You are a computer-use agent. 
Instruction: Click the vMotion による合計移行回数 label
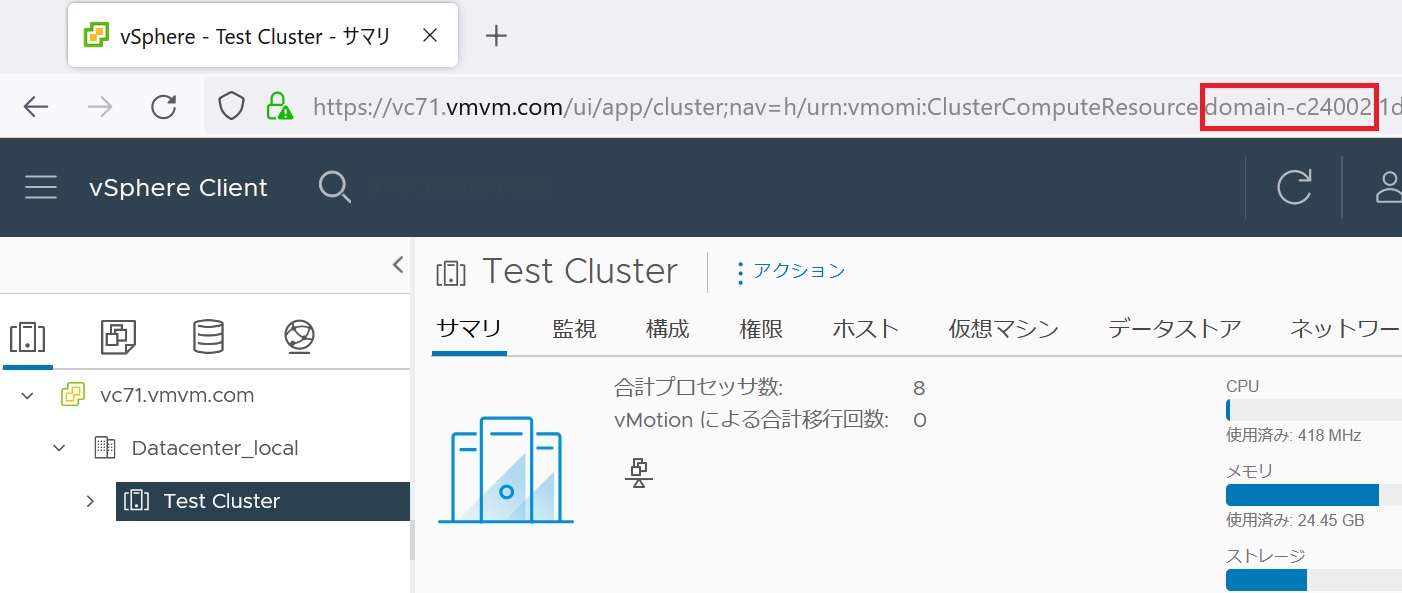click(751, 420)
